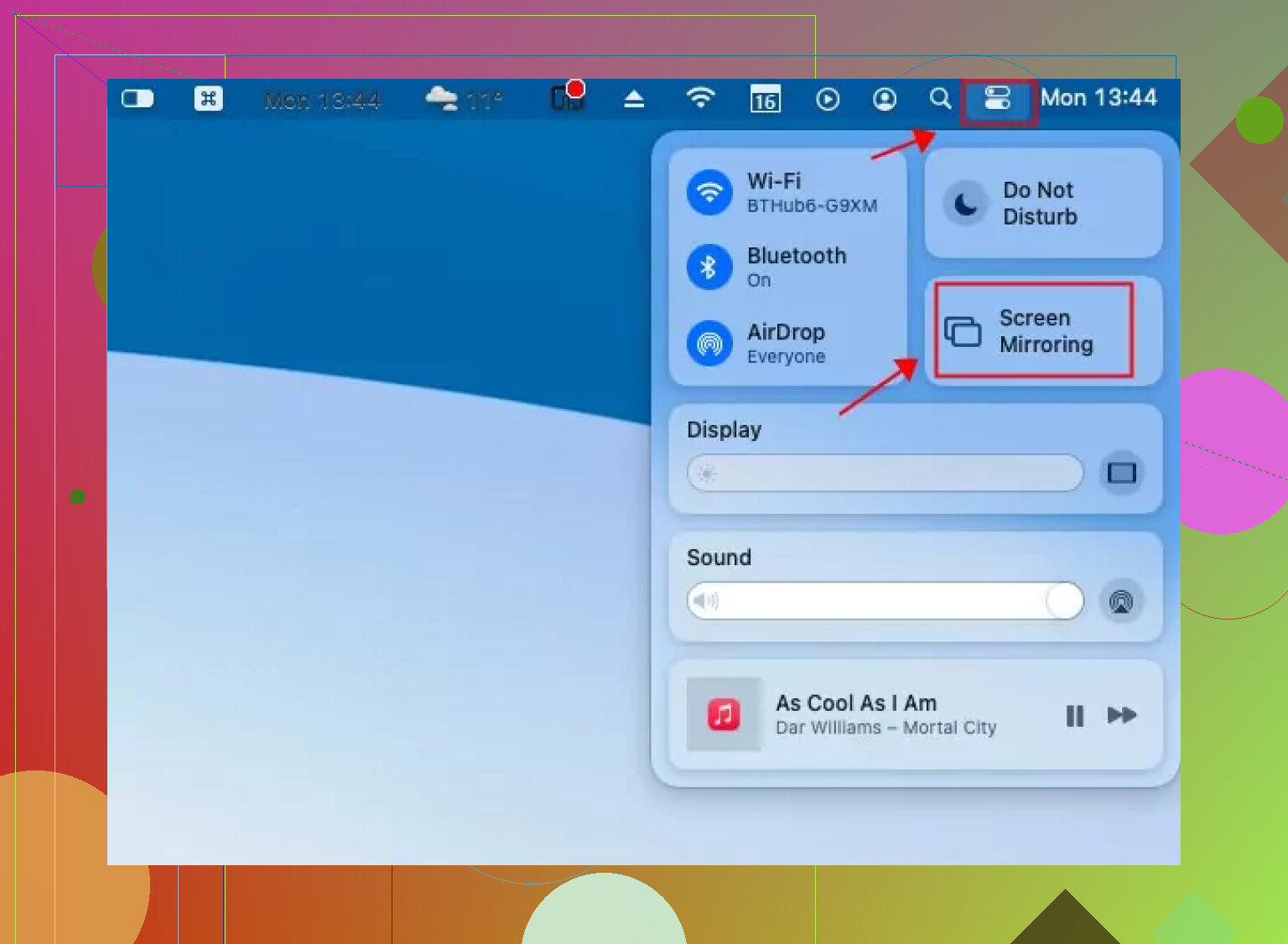Click the Wi-Fi status menu bar icon
Viewport: 1288px width, 944px height.
(x=700, y=99)
